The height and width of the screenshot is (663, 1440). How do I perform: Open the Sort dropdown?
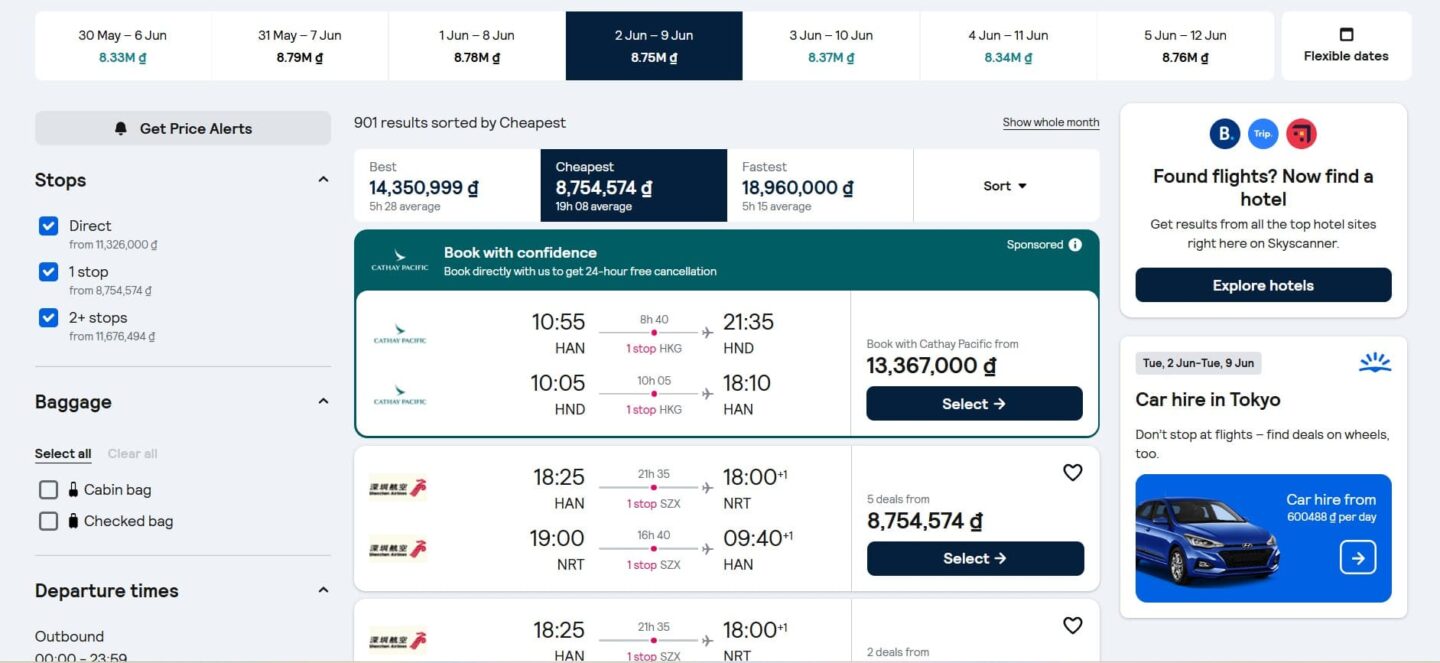click(1005, 186)
